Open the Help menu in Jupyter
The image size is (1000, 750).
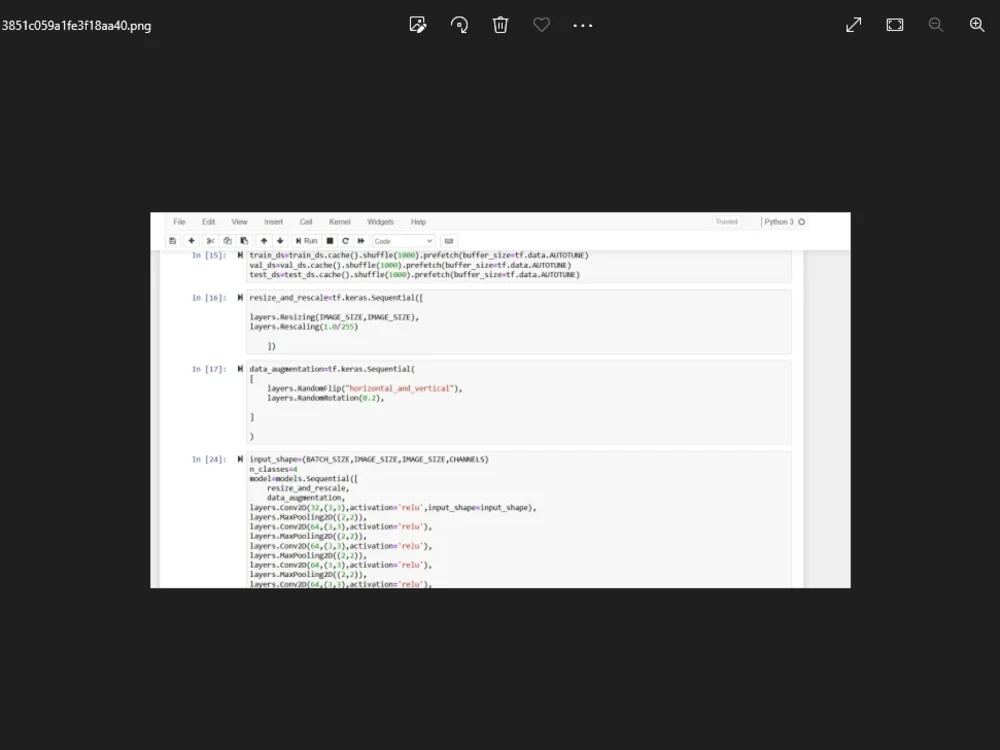pyautogui.click(x=418, y=222)
